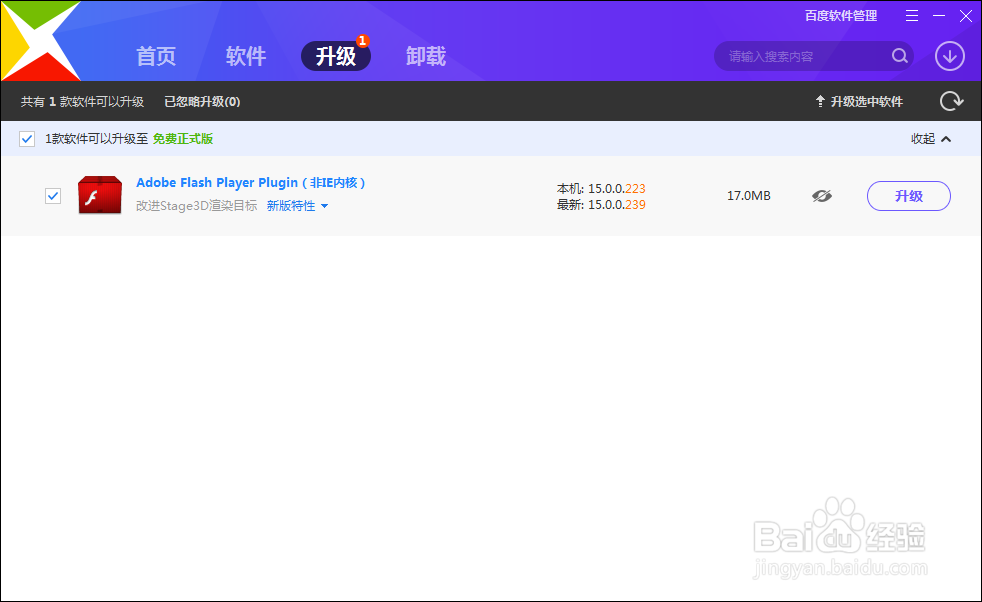Ignore Flash Player upgrade via eye icon
The height and width of the screenshot is (602, 982).
(x=822, y=196)
